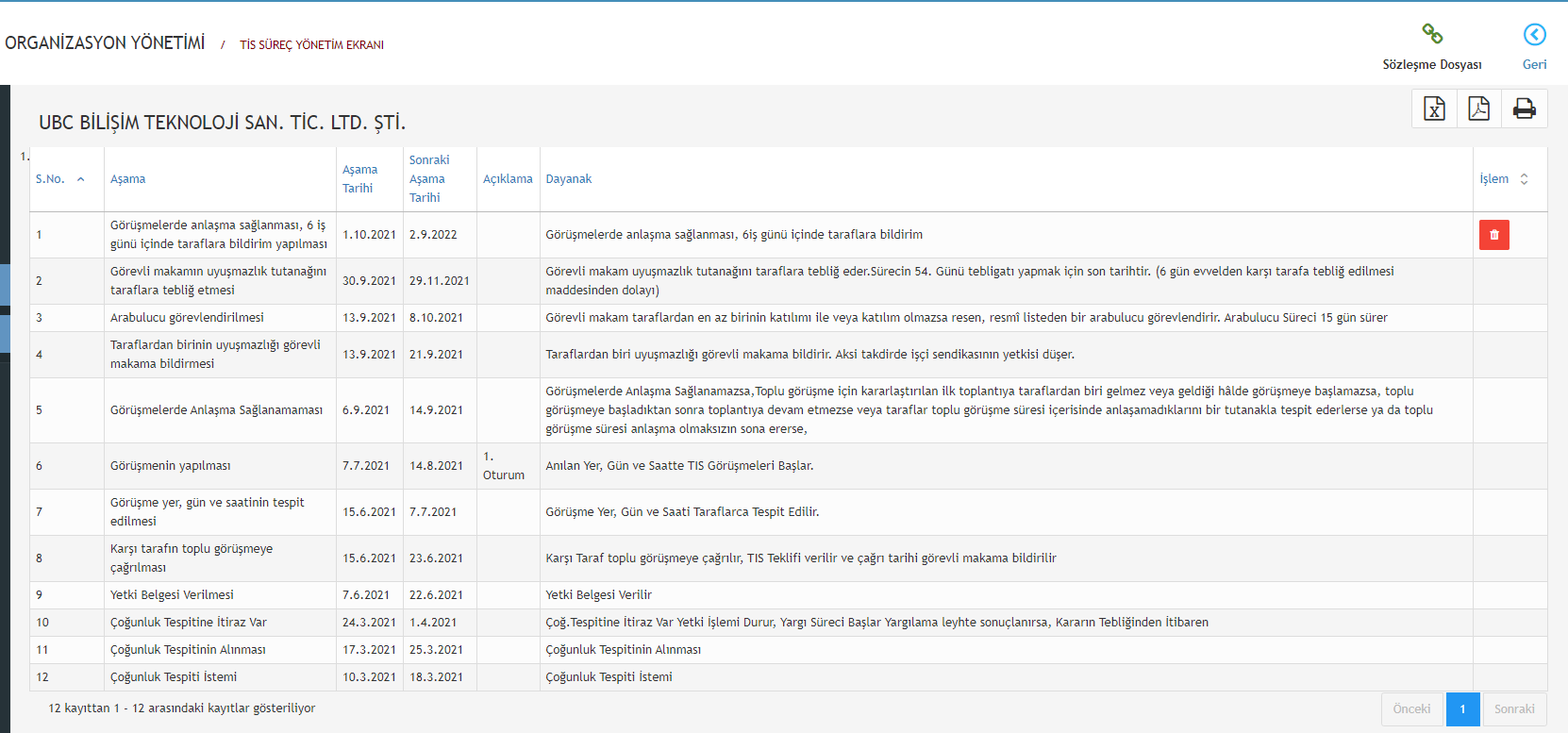
Task: Click the Açıklama column header
Action: click(x=508, y=179)
